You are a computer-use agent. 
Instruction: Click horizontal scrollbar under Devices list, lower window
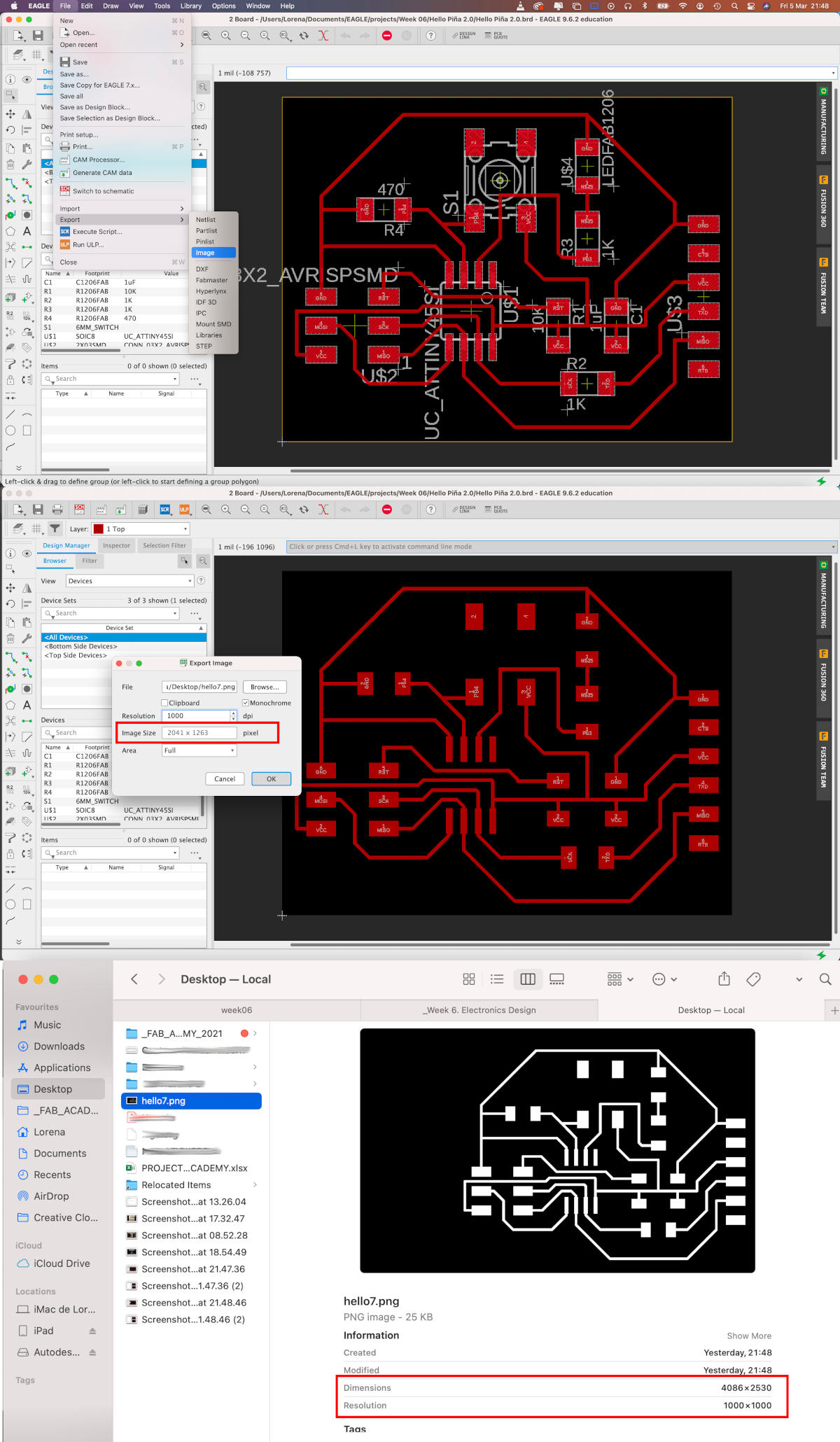(81, 824)
